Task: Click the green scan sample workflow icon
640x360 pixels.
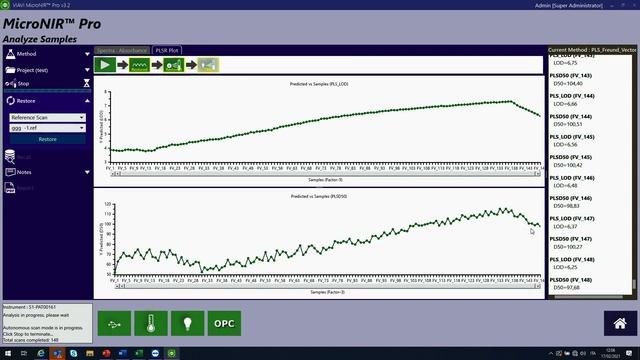Action: [x=173, y=65]
